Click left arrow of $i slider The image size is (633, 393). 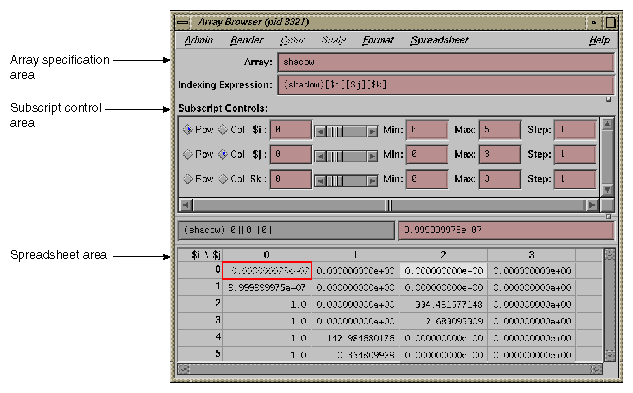coord(320,131)
